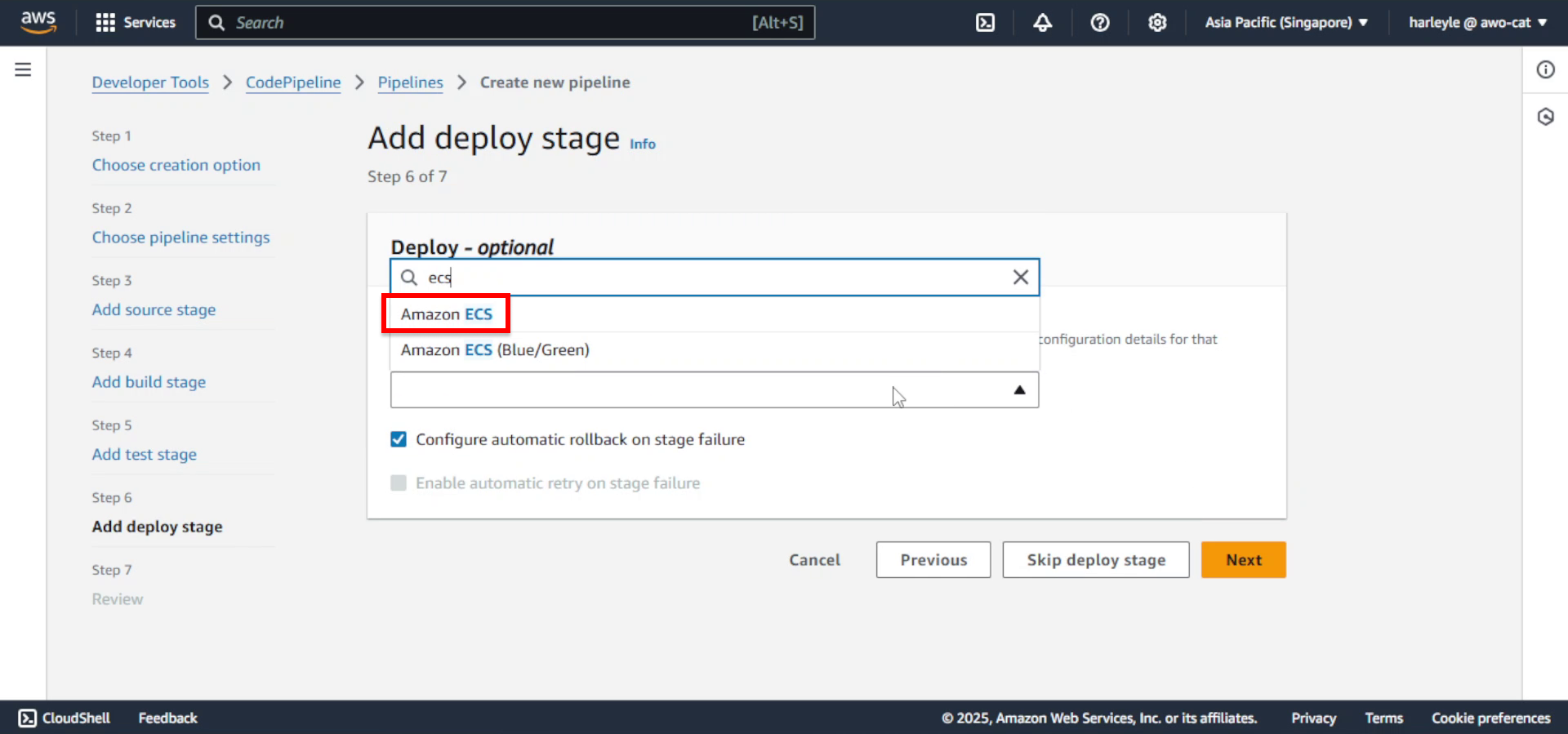Click the Add deploy stage step label
The height and width of the screenshot is (734, 1568).
[157, 527]
